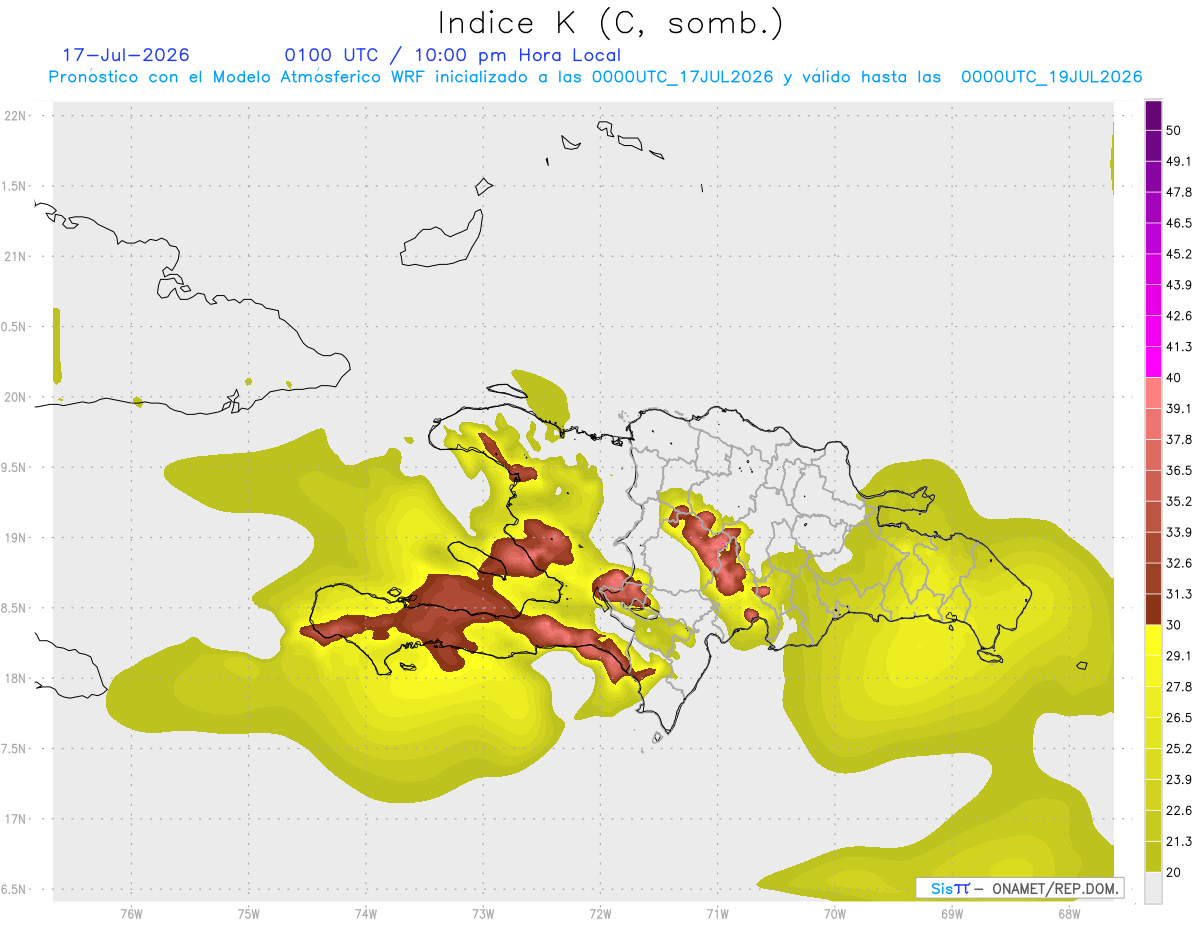Click the '36.5' value on the color scale
Screen dimensions: 1200x927
1179,470
